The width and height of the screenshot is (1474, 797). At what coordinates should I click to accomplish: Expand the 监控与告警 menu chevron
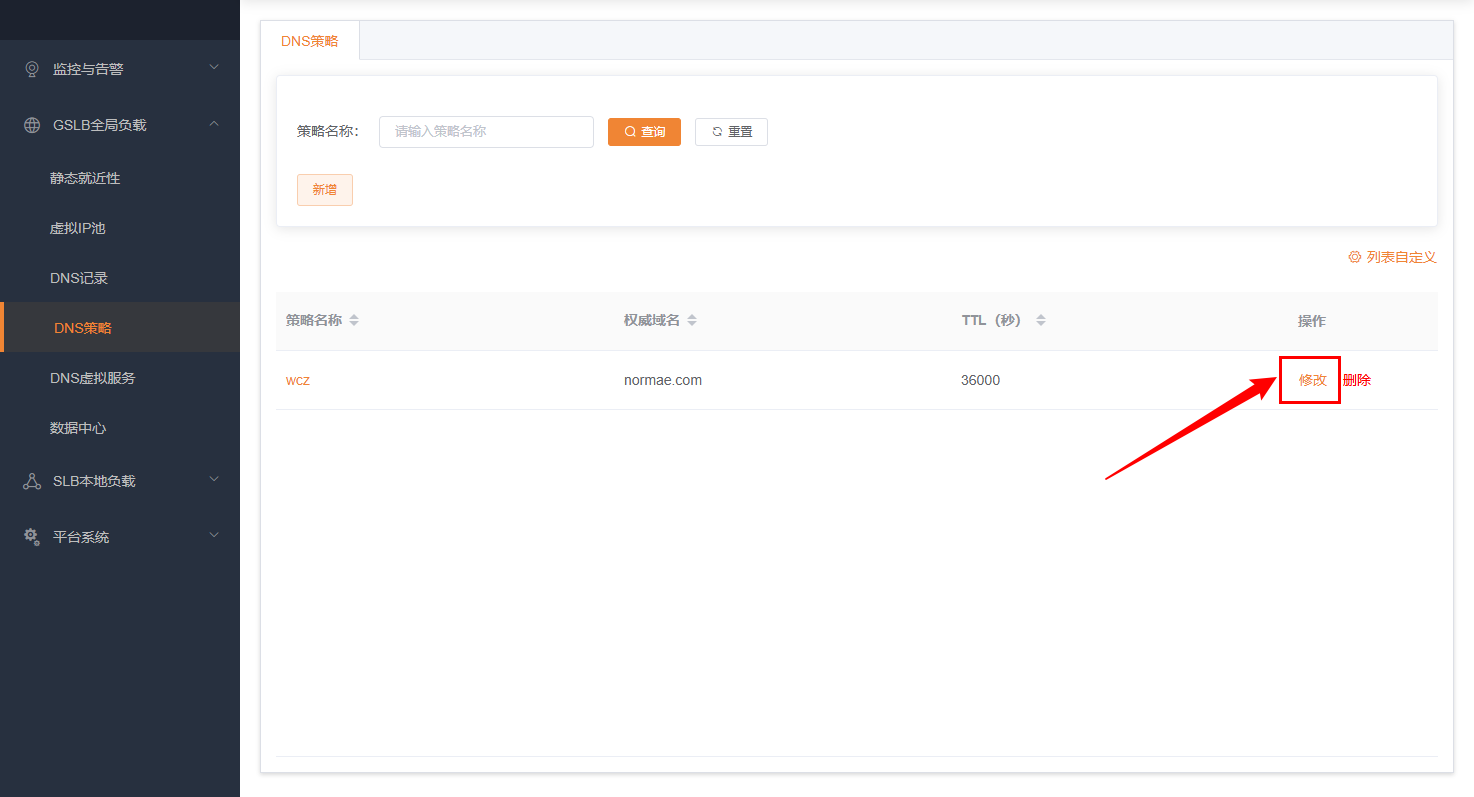(213, 68)
